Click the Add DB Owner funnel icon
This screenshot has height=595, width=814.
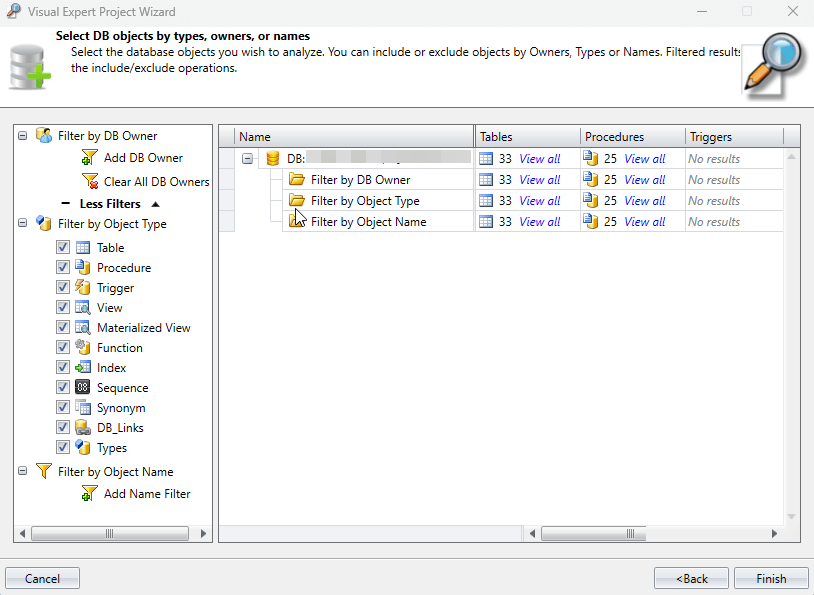[89, 157]
